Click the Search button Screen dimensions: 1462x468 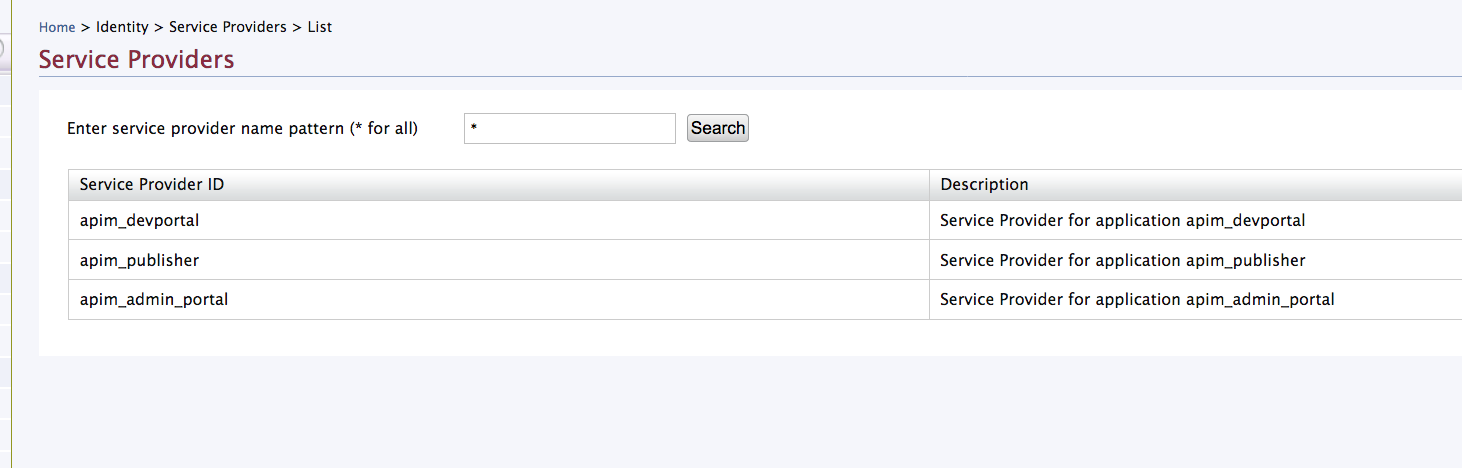click(718, 128)
